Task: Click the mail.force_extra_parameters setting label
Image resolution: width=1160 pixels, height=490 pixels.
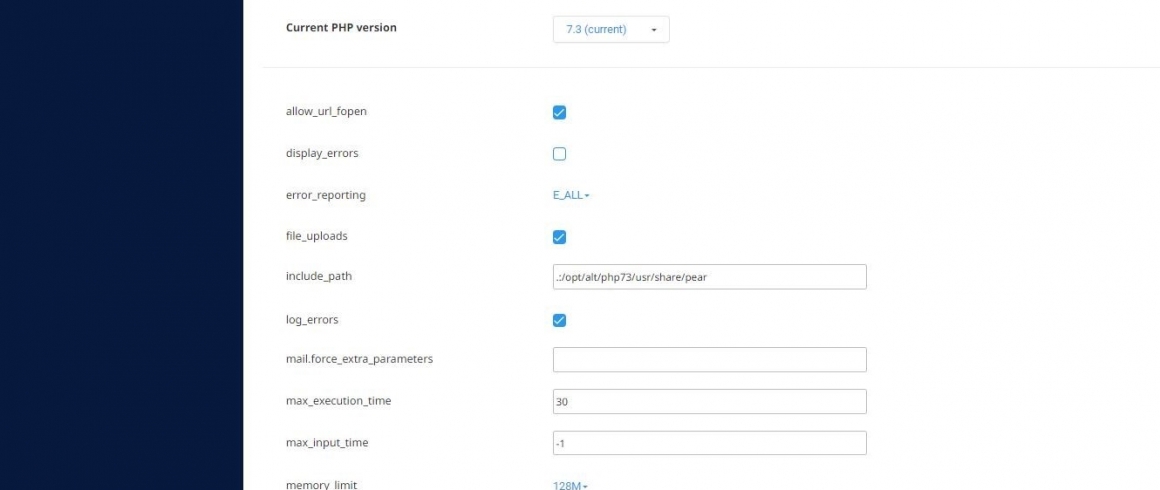Action: click(x=360, y=359)
